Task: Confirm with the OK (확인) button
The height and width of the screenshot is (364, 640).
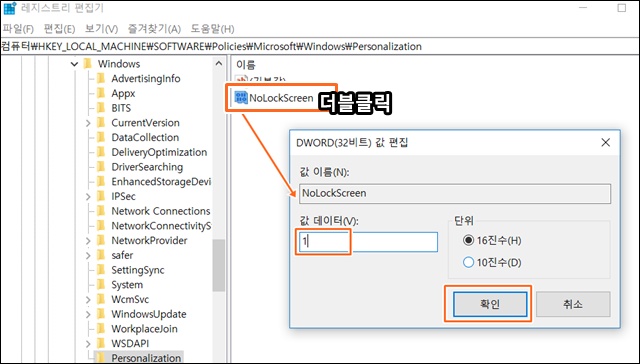Action: pos(490,304)
